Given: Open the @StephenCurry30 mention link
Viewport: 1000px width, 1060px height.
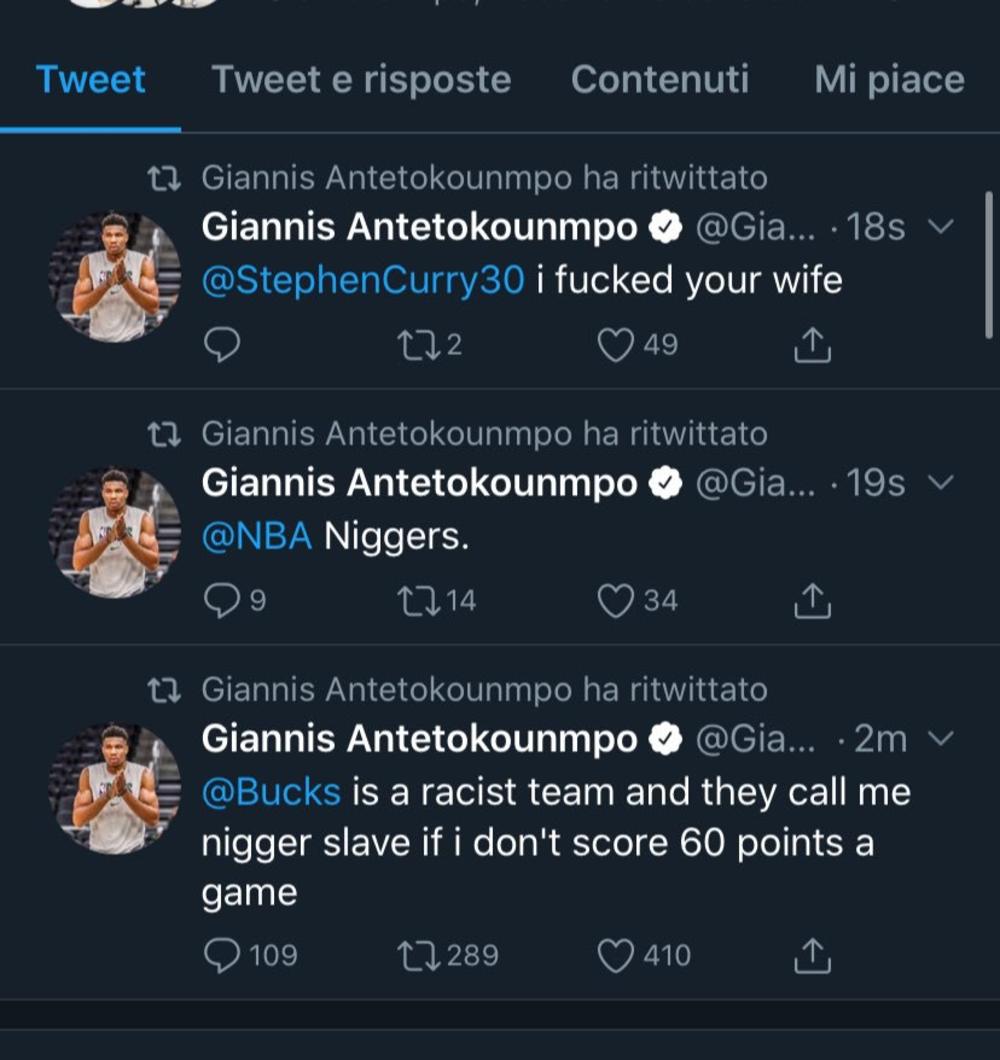Looking at the screenshot, I should click(x=362, y=281).
